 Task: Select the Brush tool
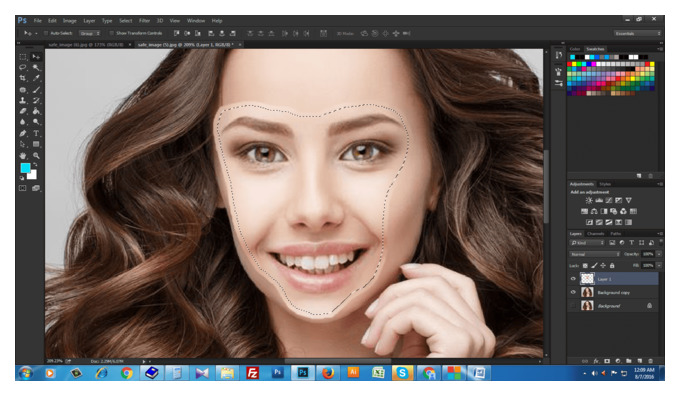36,90
